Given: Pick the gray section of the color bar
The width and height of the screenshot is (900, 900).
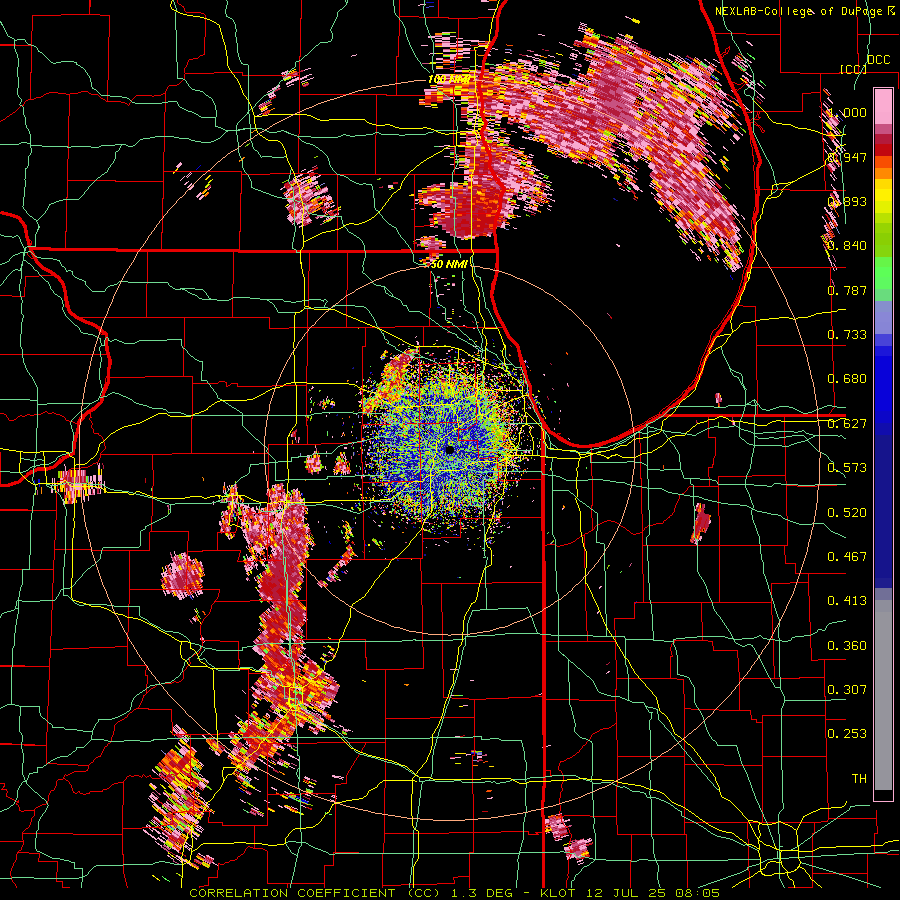Looking at the screenshot, I should (x=883, y=695).
